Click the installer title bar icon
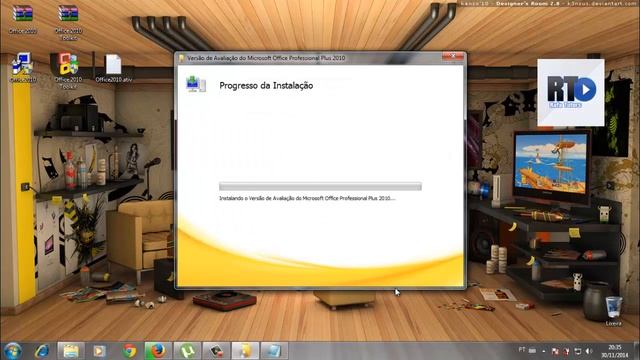Screen dimensions: 640x360 tap(182, 58)
